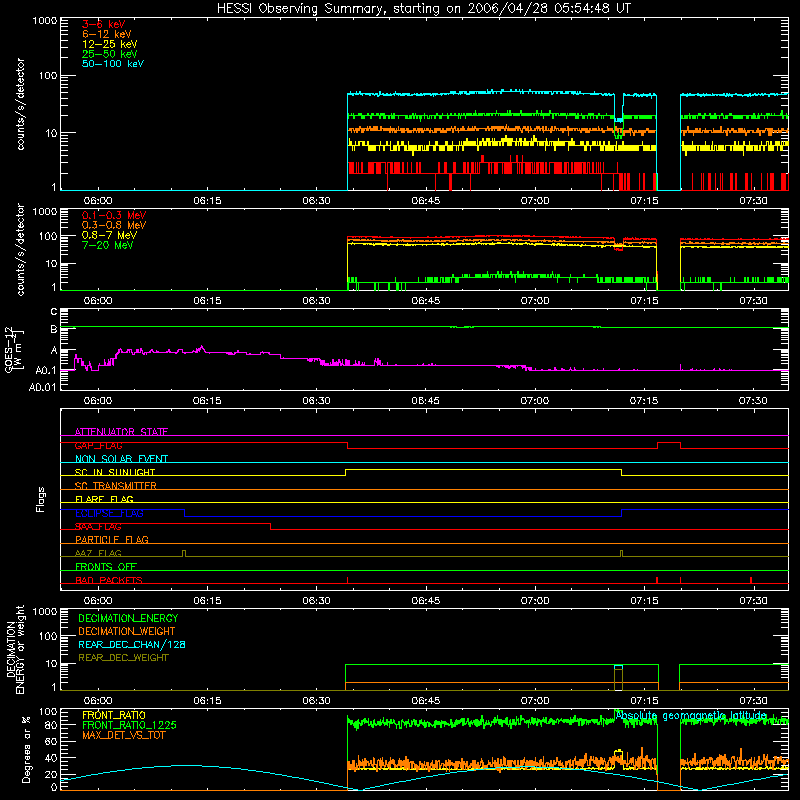Click 06:15 tick label below the GOES panel

[x=207, y=401]
